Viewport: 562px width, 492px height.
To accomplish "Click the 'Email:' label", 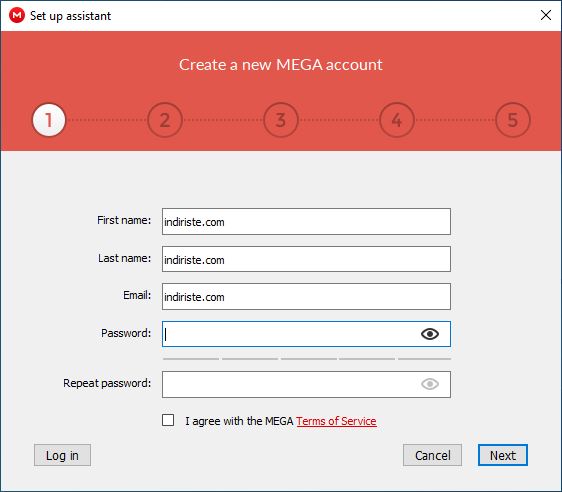I will click(137, 295).
